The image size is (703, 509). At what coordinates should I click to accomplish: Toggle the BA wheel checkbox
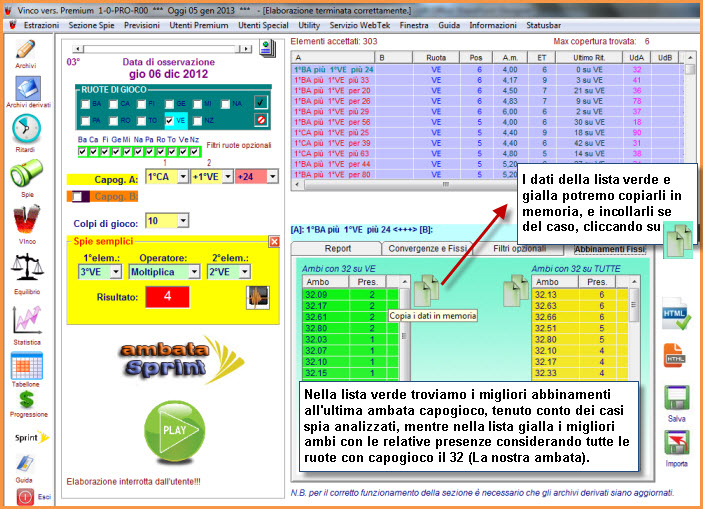[85, 104]
